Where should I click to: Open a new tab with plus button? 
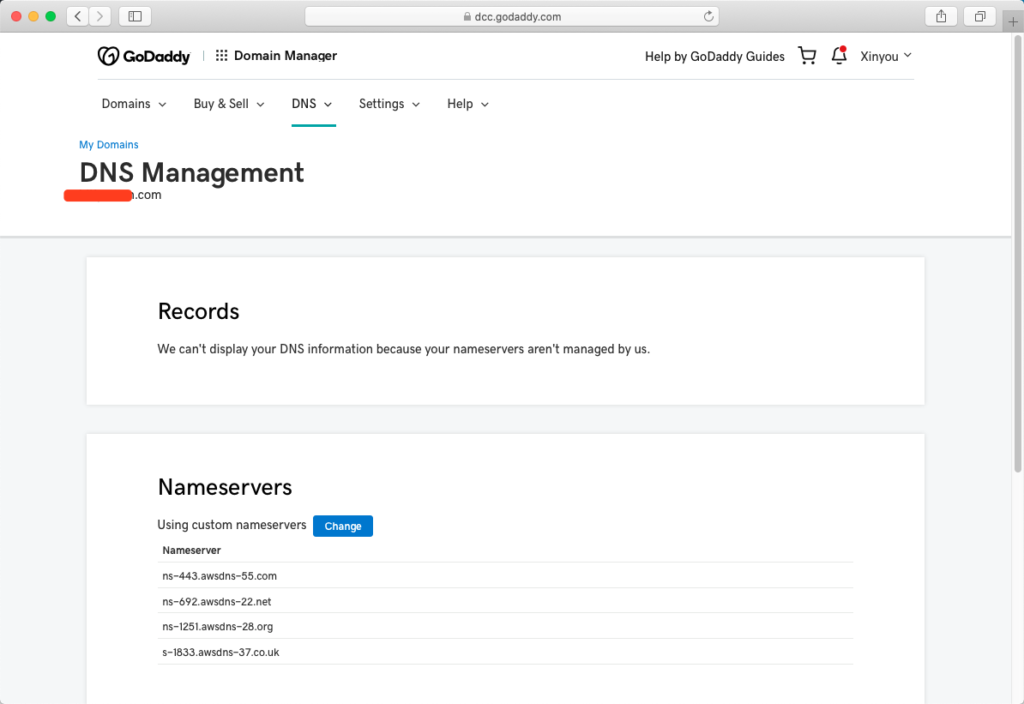(1013, 21)
